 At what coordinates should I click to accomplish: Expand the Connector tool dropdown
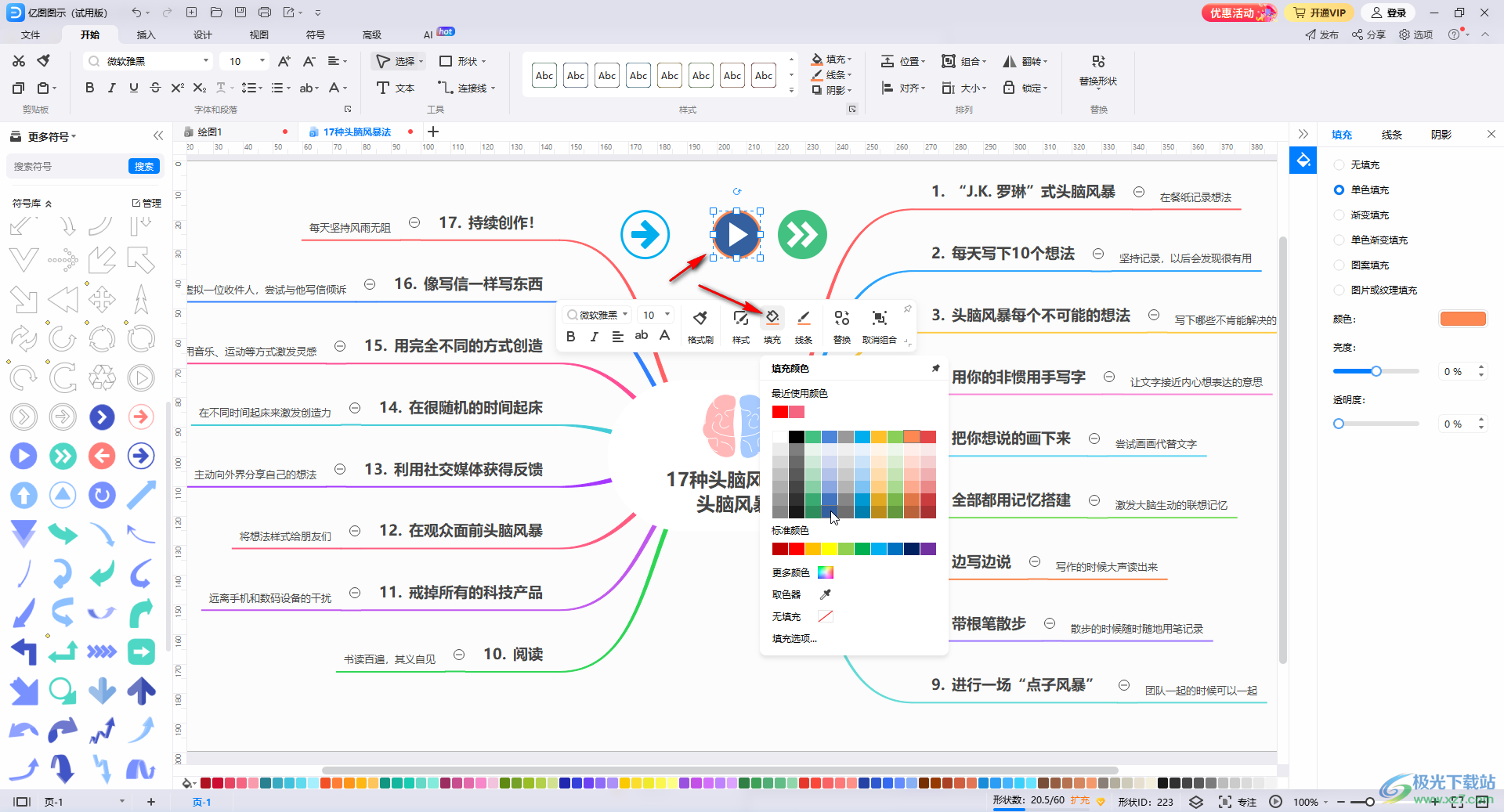click(493, 88)
